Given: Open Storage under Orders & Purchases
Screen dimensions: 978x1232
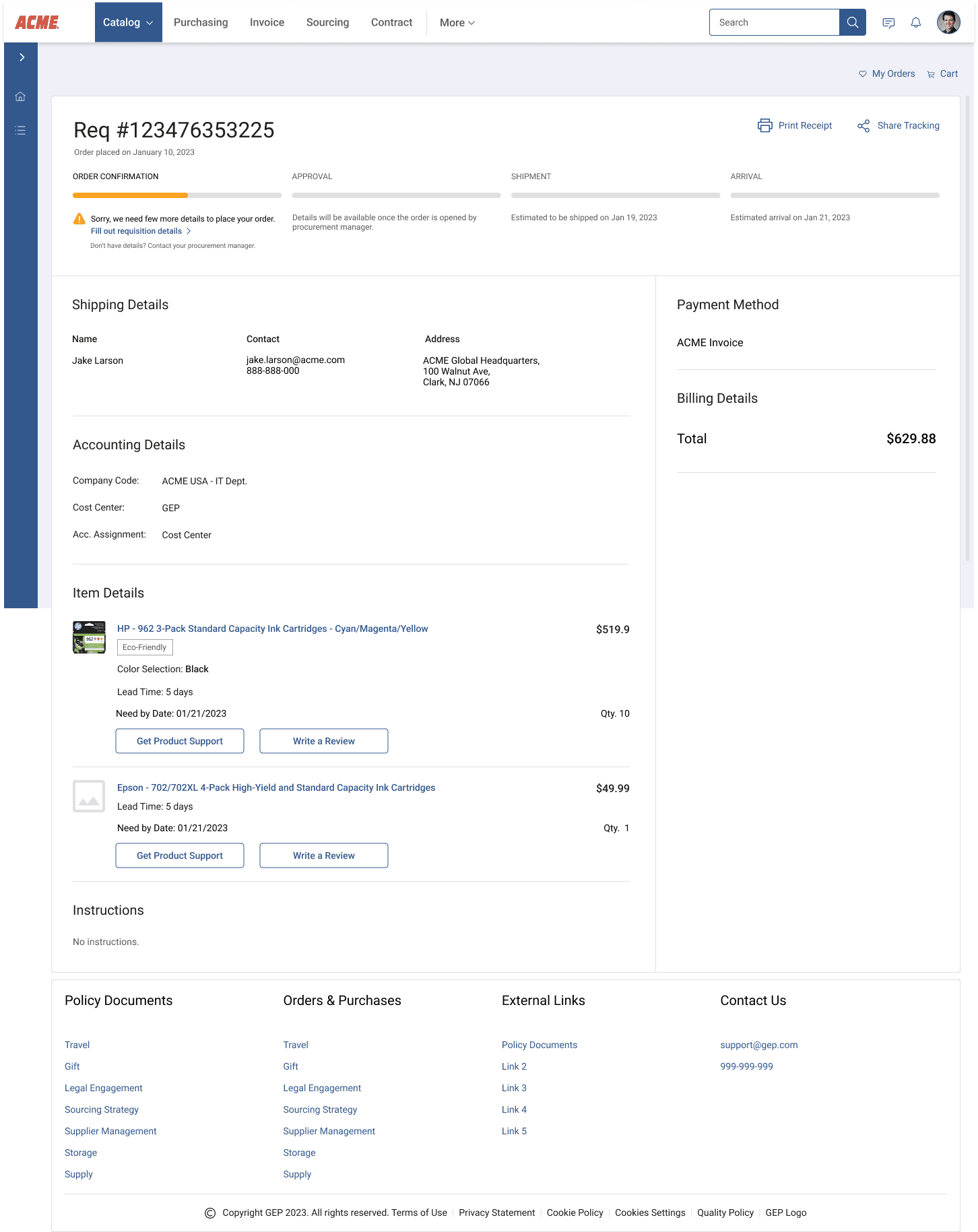Looking at the screenshot, I should (x=299, y=1153).
